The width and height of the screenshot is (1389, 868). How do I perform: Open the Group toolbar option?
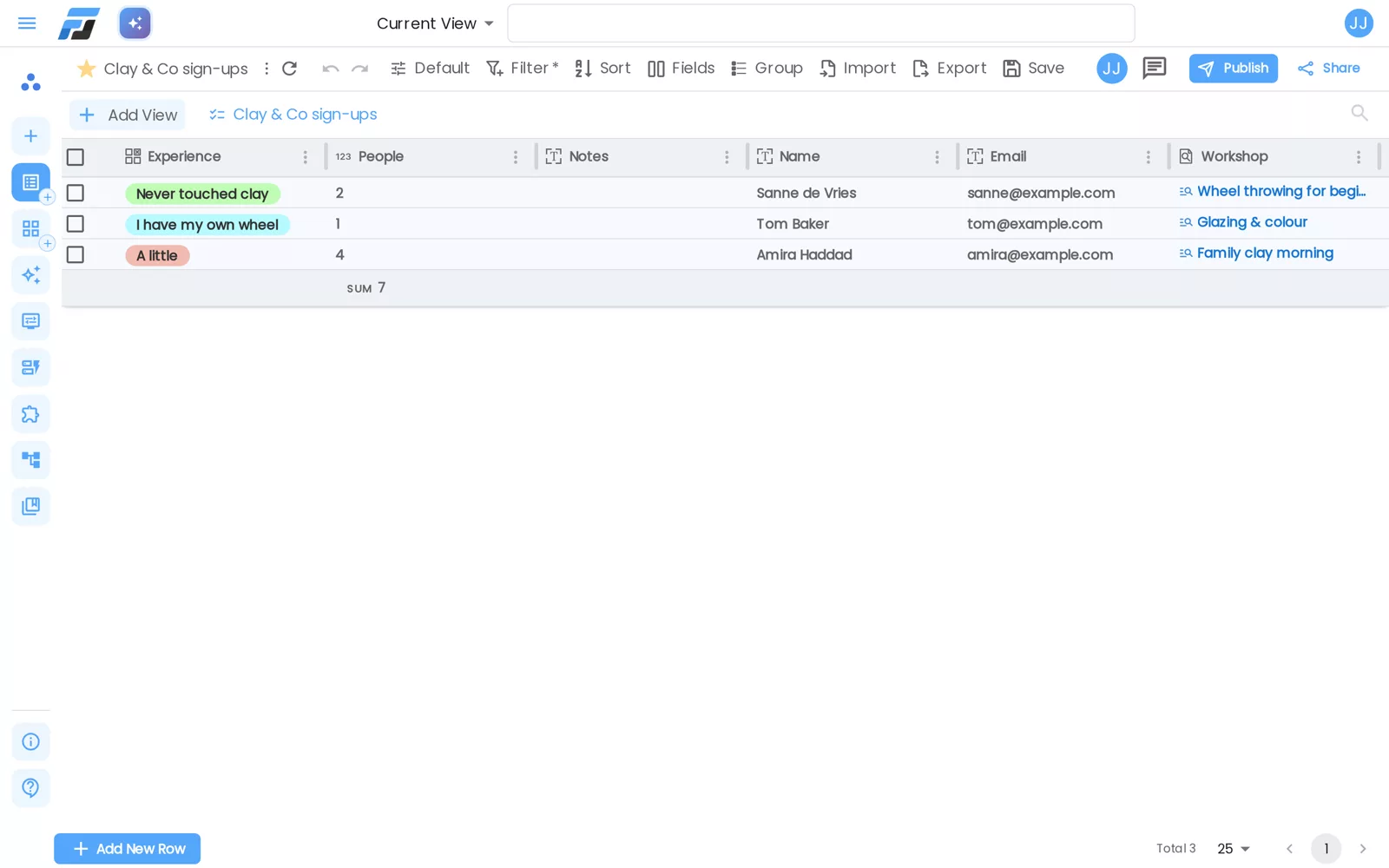pyautogui.click(x=767, y=69)
